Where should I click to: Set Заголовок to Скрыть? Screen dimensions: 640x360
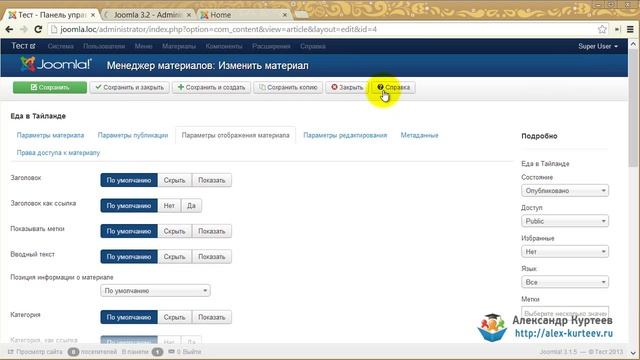(174, 180)
